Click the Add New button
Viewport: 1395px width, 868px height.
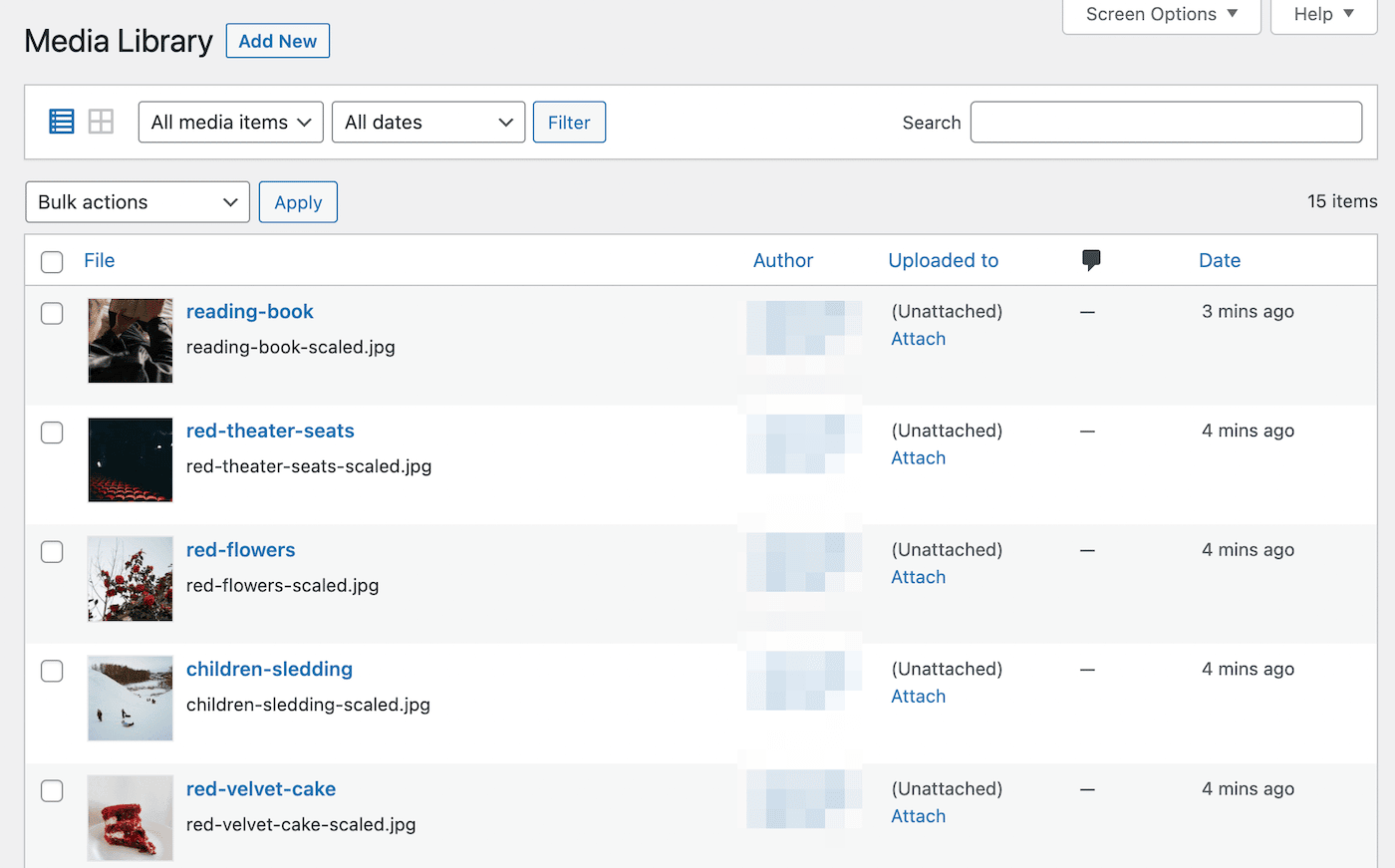(277, 41)
